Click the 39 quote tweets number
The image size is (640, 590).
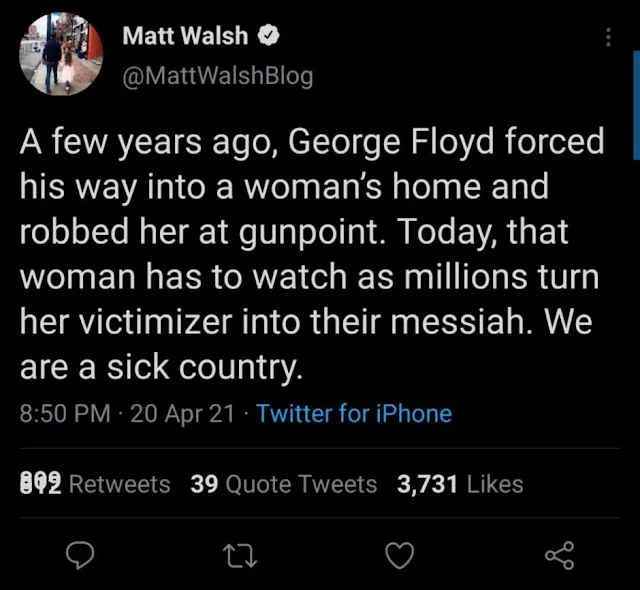click(x=204, y=484)
